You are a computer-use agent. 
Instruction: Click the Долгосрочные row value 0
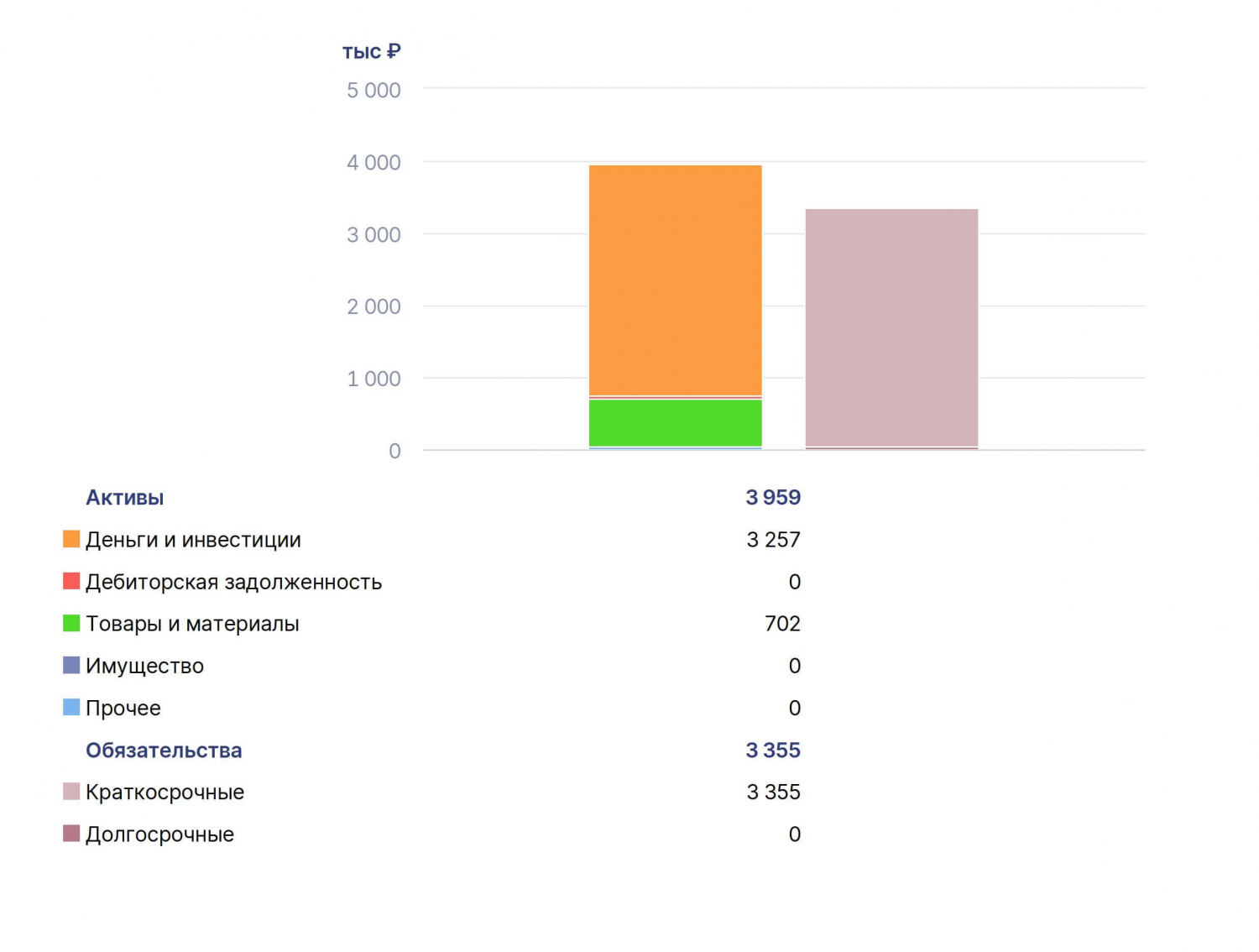795,834
